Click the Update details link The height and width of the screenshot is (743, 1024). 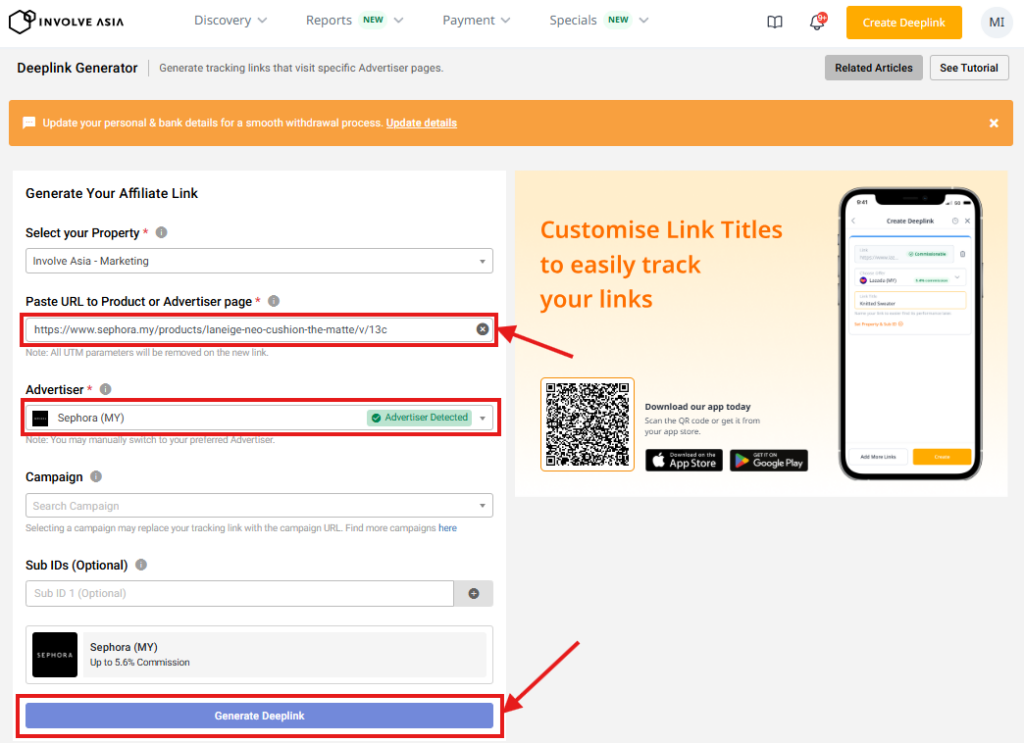point(421,123)
